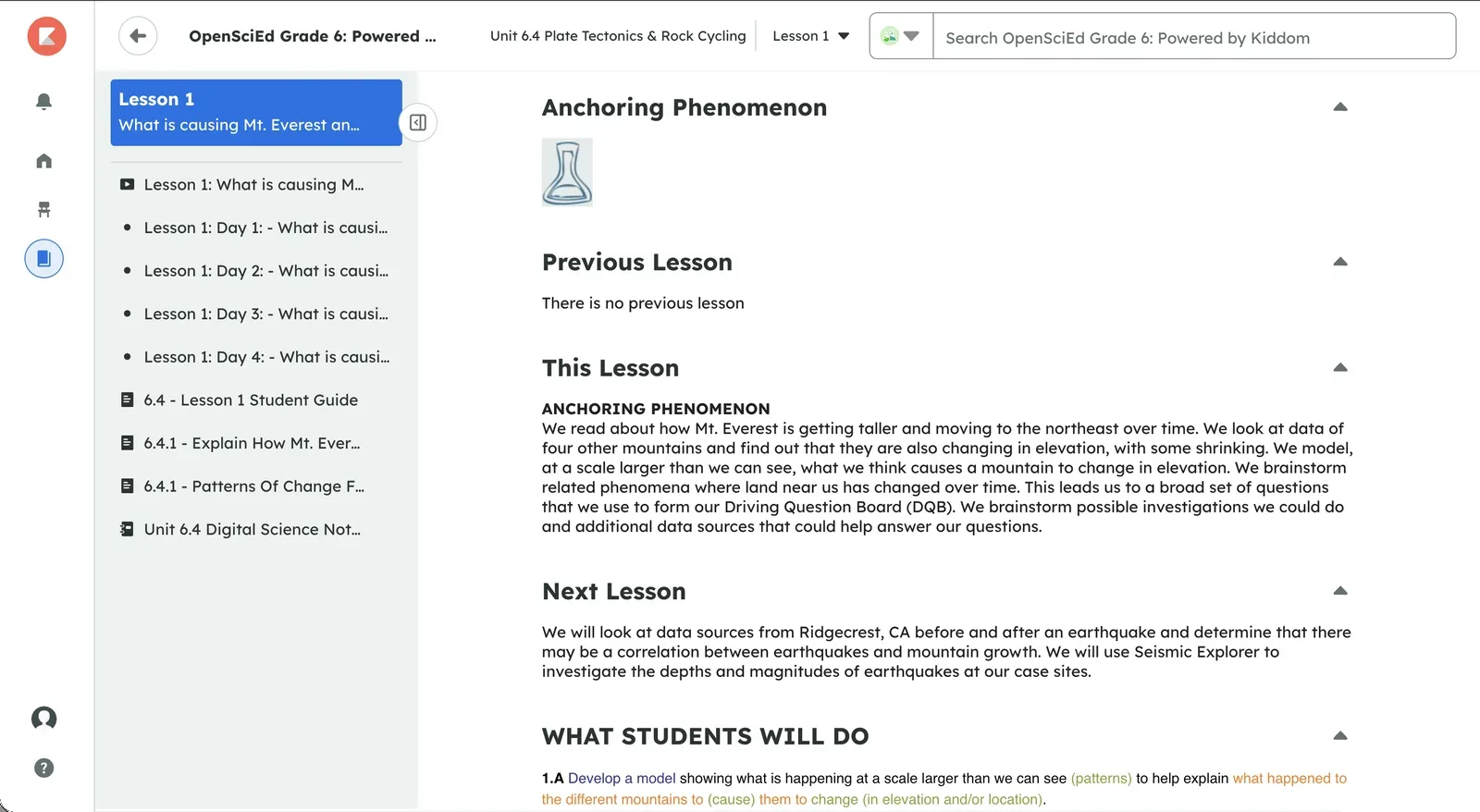1480x812 pixels.
Task: Open the user profile avatar
Action: [x=43, y=719]
